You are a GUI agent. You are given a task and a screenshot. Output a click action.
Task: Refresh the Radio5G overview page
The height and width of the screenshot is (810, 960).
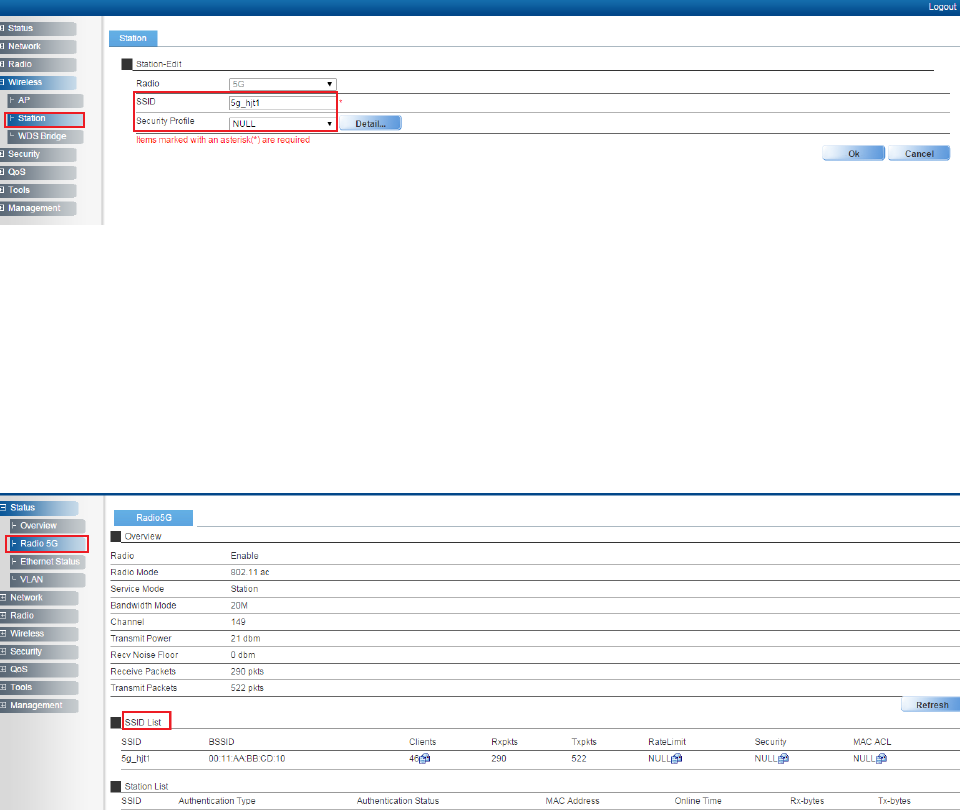coord(932,705)
